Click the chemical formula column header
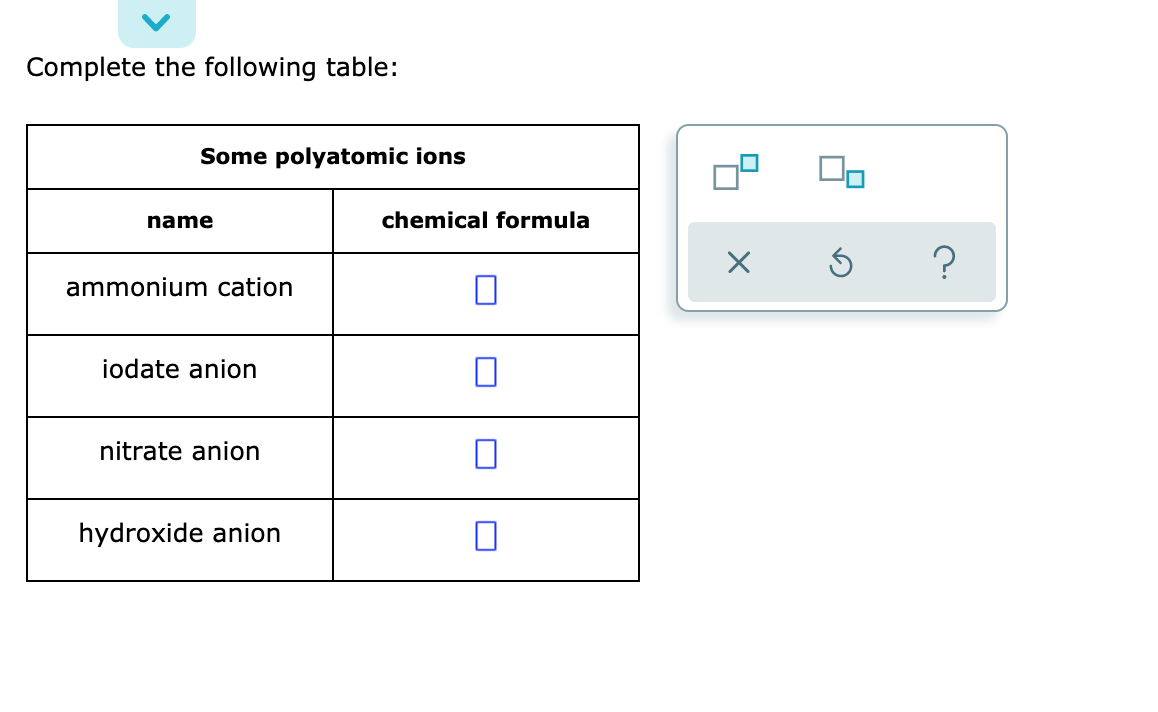 coord(485,221)
